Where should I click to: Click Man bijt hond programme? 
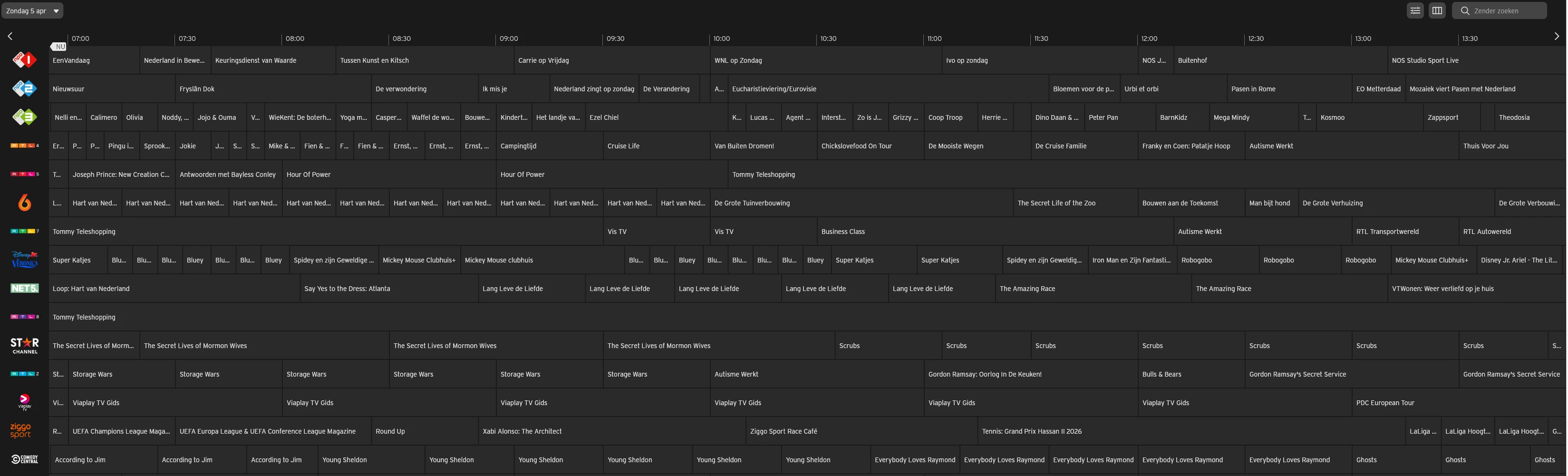(x=1272, y=204)
